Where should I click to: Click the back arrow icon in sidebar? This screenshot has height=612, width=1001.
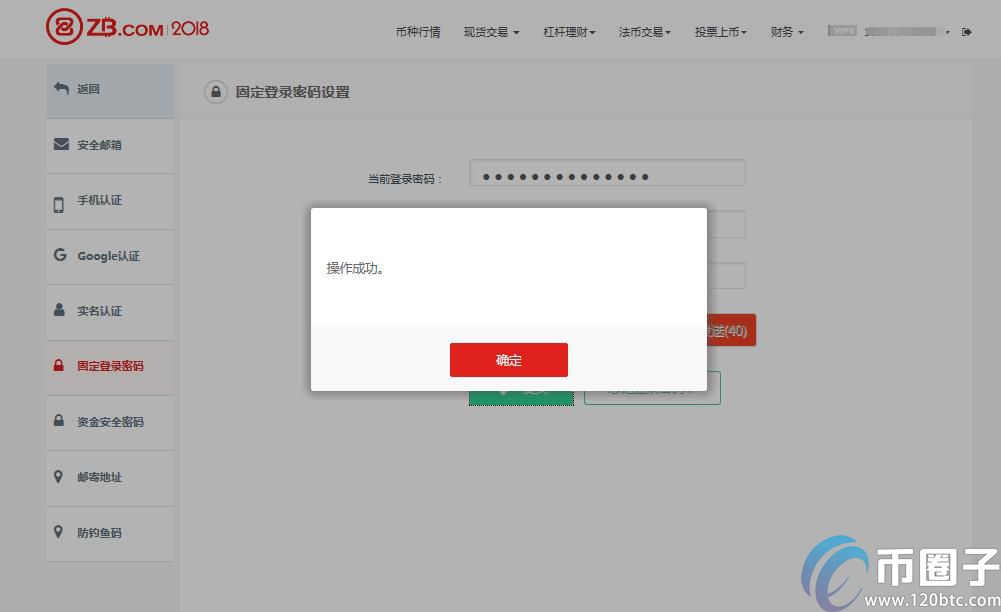coord(61,89)
